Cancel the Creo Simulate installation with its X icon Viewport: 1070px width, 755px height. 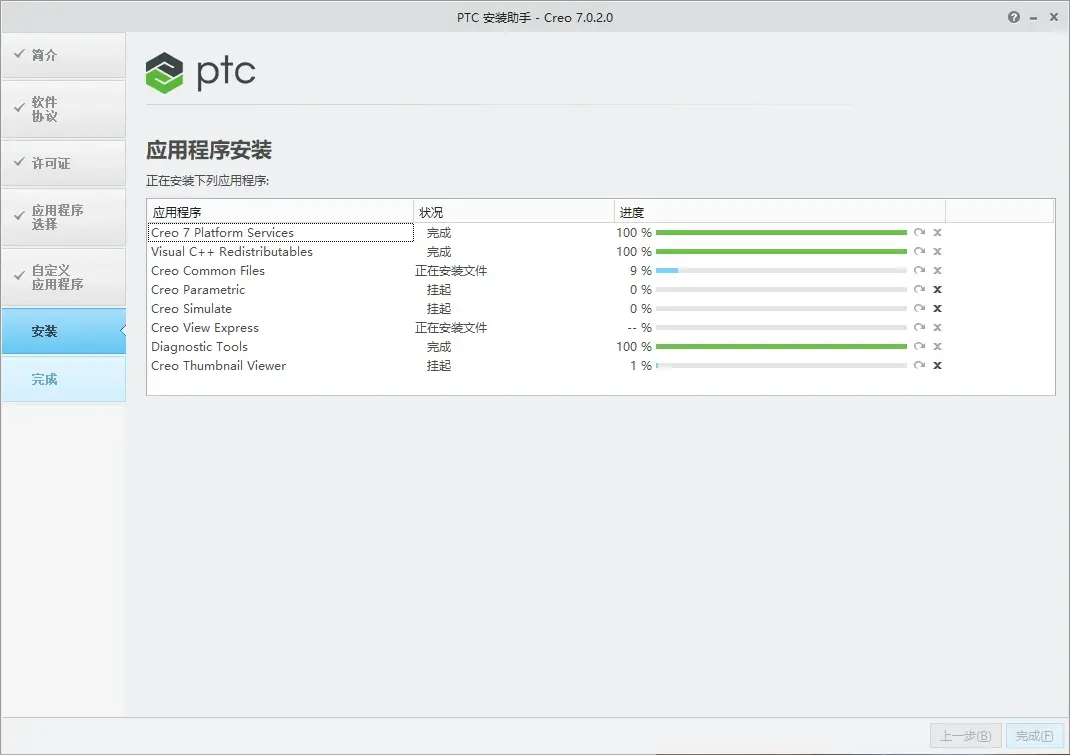tap(937, 309)
